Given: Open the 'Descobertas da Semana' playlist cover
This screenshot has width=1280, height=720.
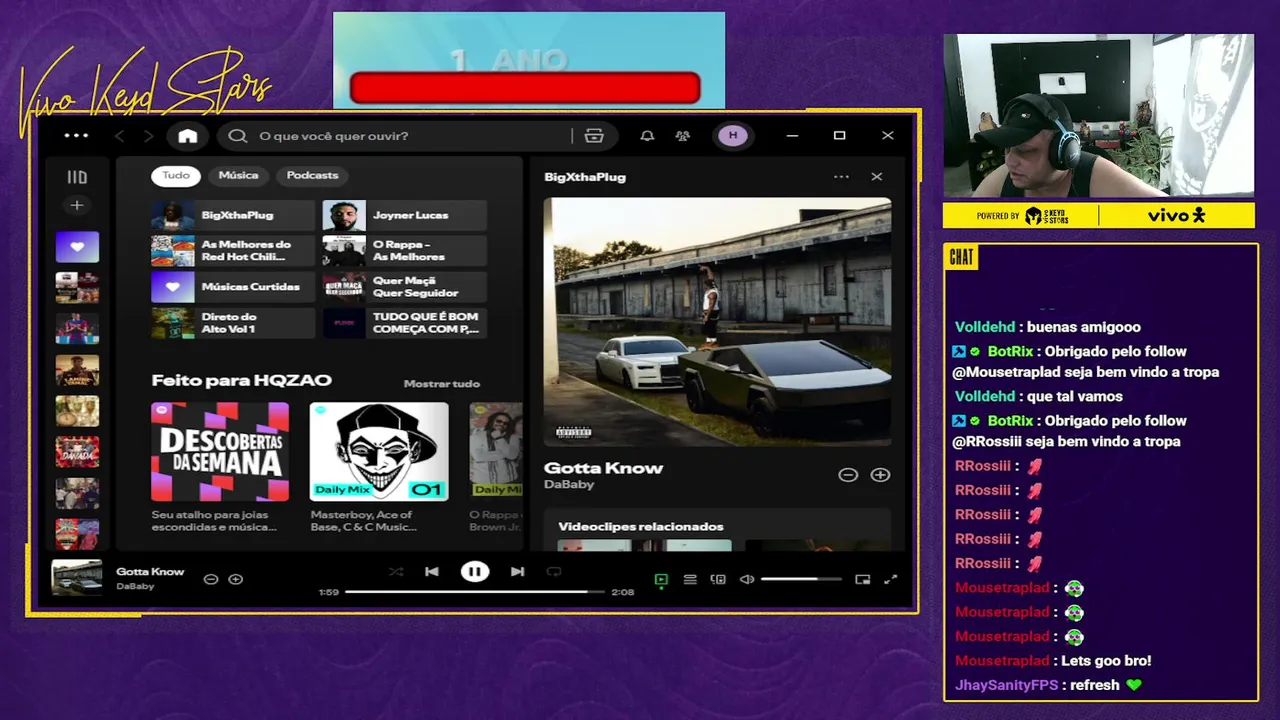Looking at the screenshot, I should click(x=220, y=451).
